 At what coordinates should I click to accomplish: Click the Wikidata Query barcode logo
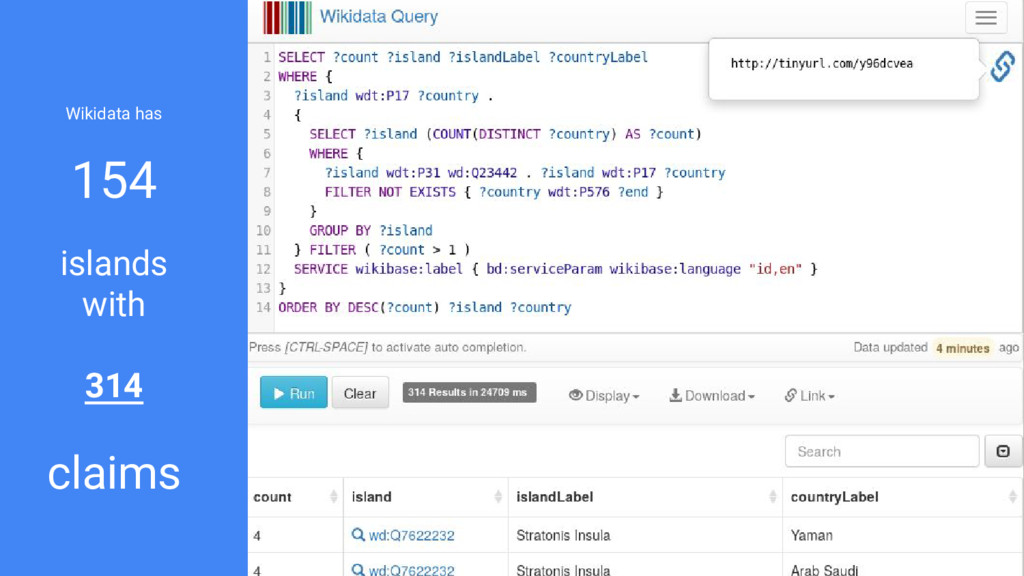(x=287, y=18)
